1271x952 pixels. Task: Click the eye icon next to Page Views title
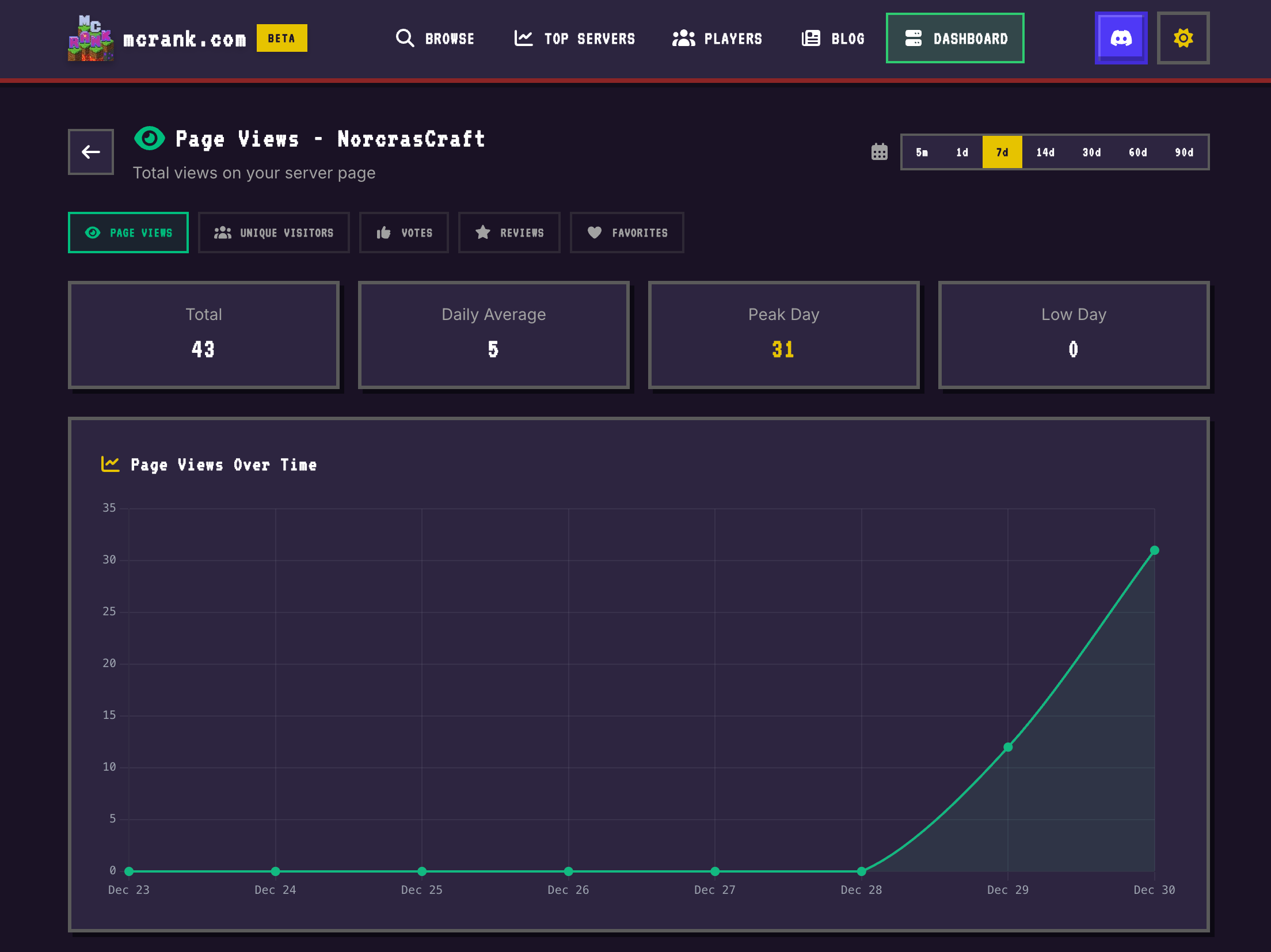click(150, 138)
